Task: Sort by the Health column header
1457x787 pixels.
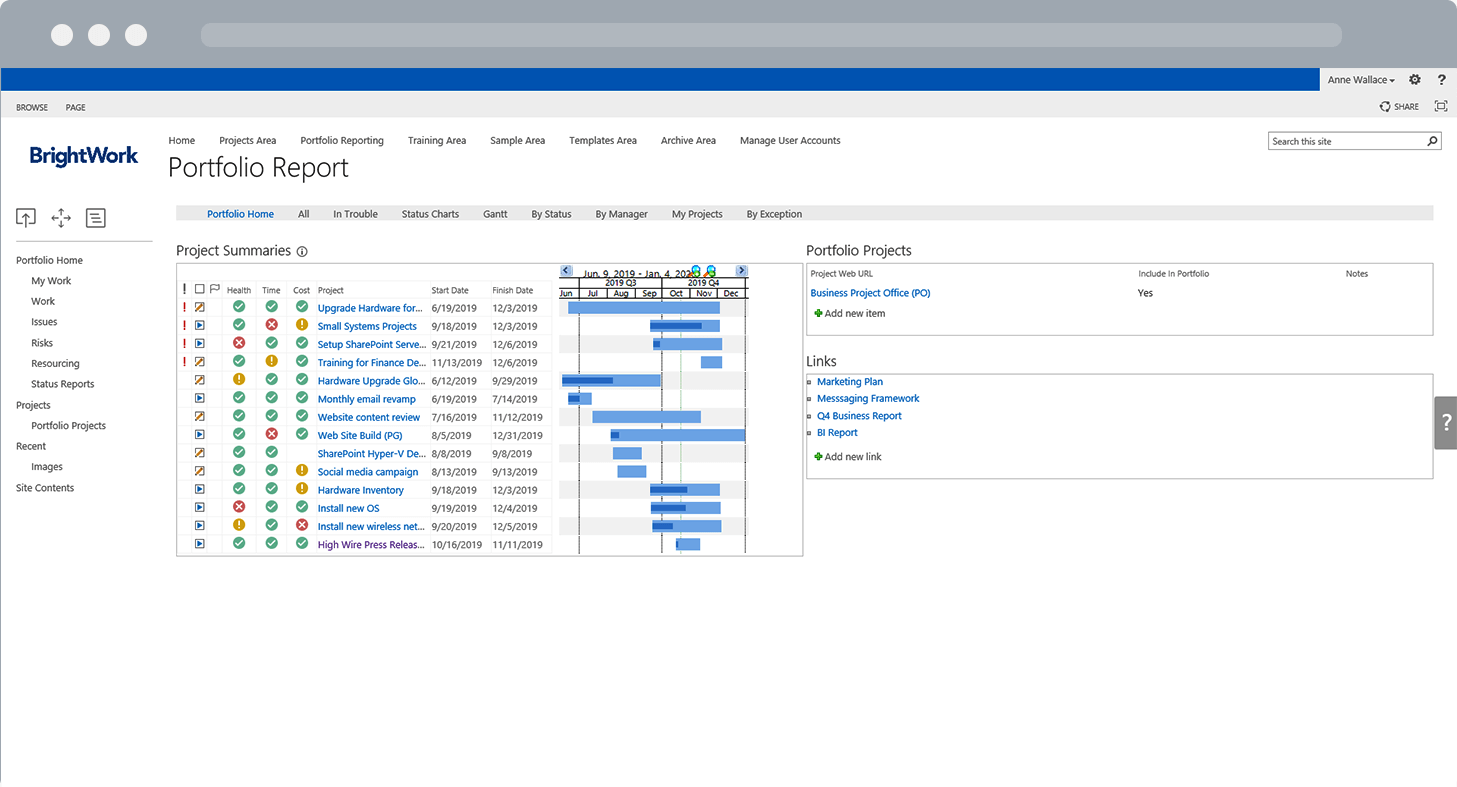Action: (239, 290)
